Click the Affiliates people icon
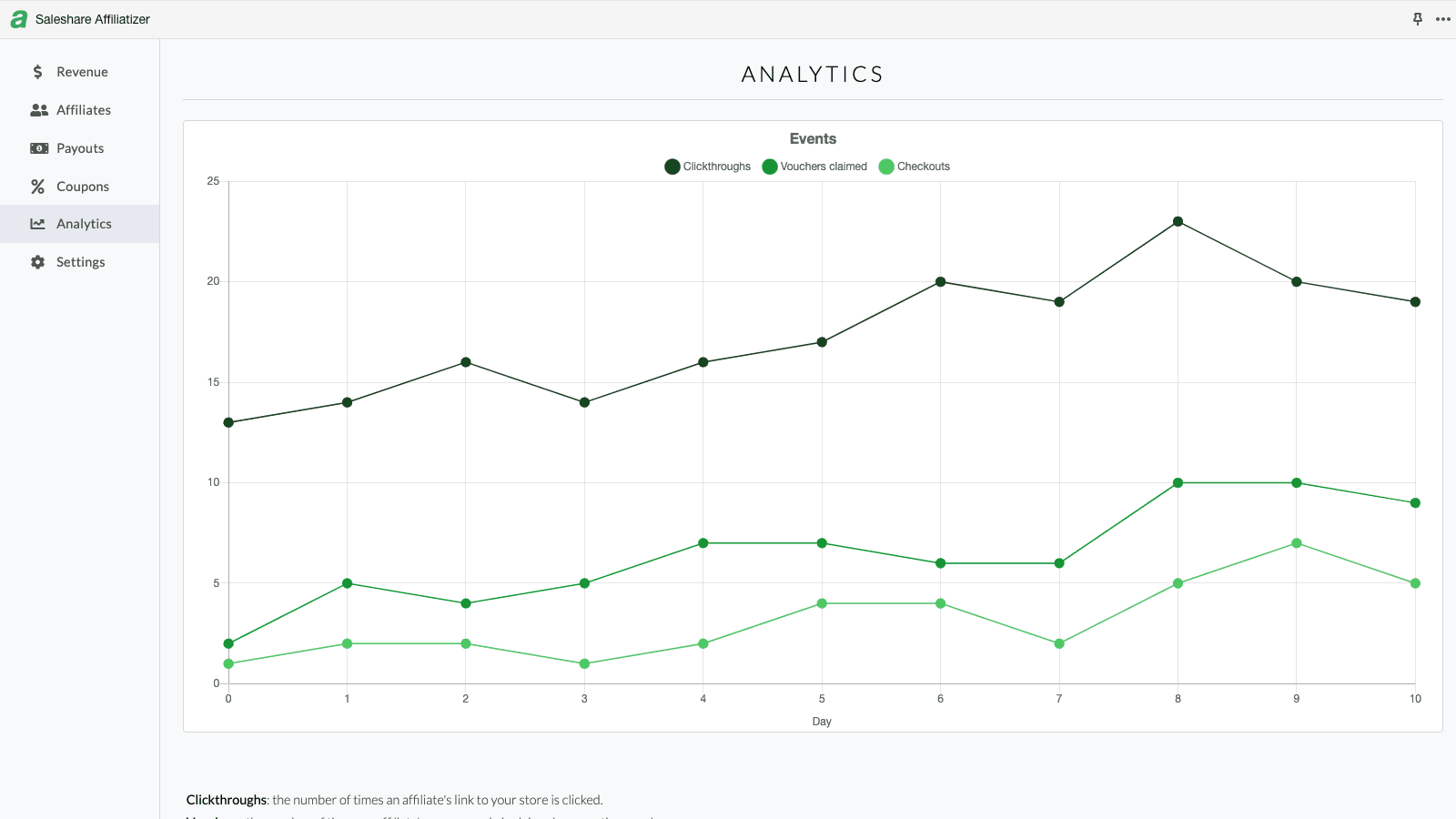Viewport: 1456px width, 819px height. click(x=37, y=109)
